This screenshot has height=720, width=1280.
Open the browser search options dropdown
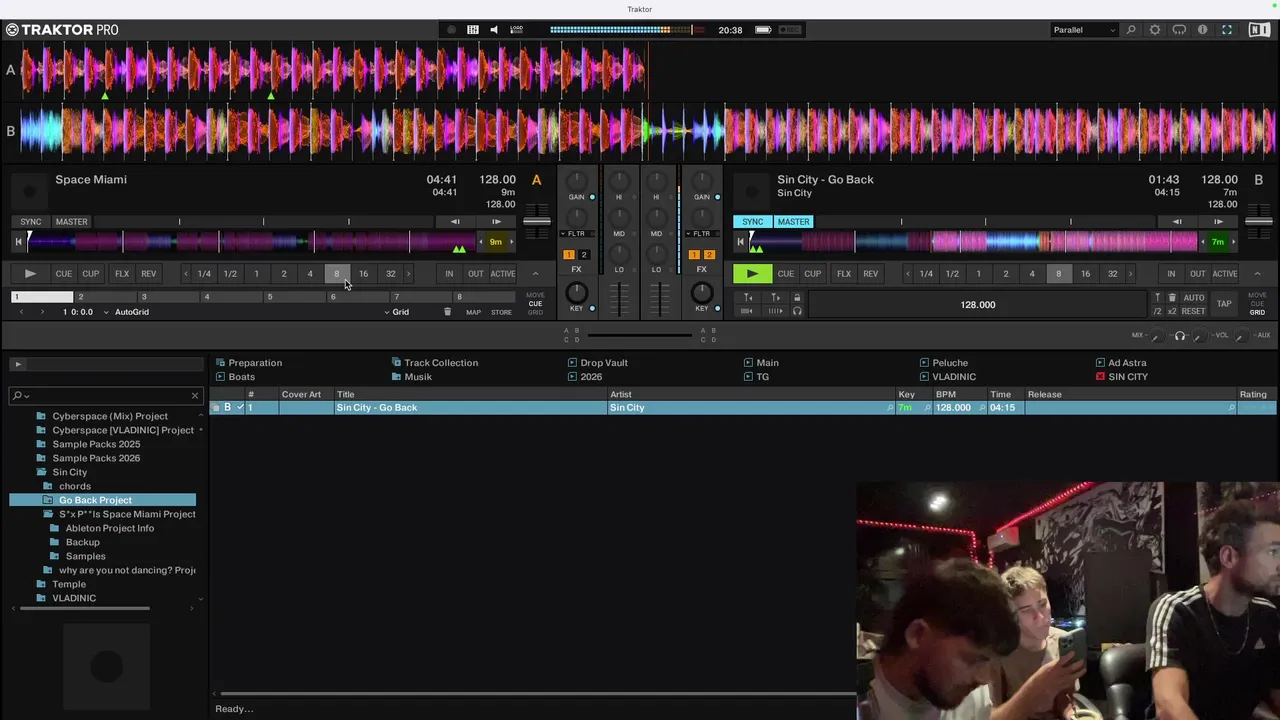tap(21, 395)
